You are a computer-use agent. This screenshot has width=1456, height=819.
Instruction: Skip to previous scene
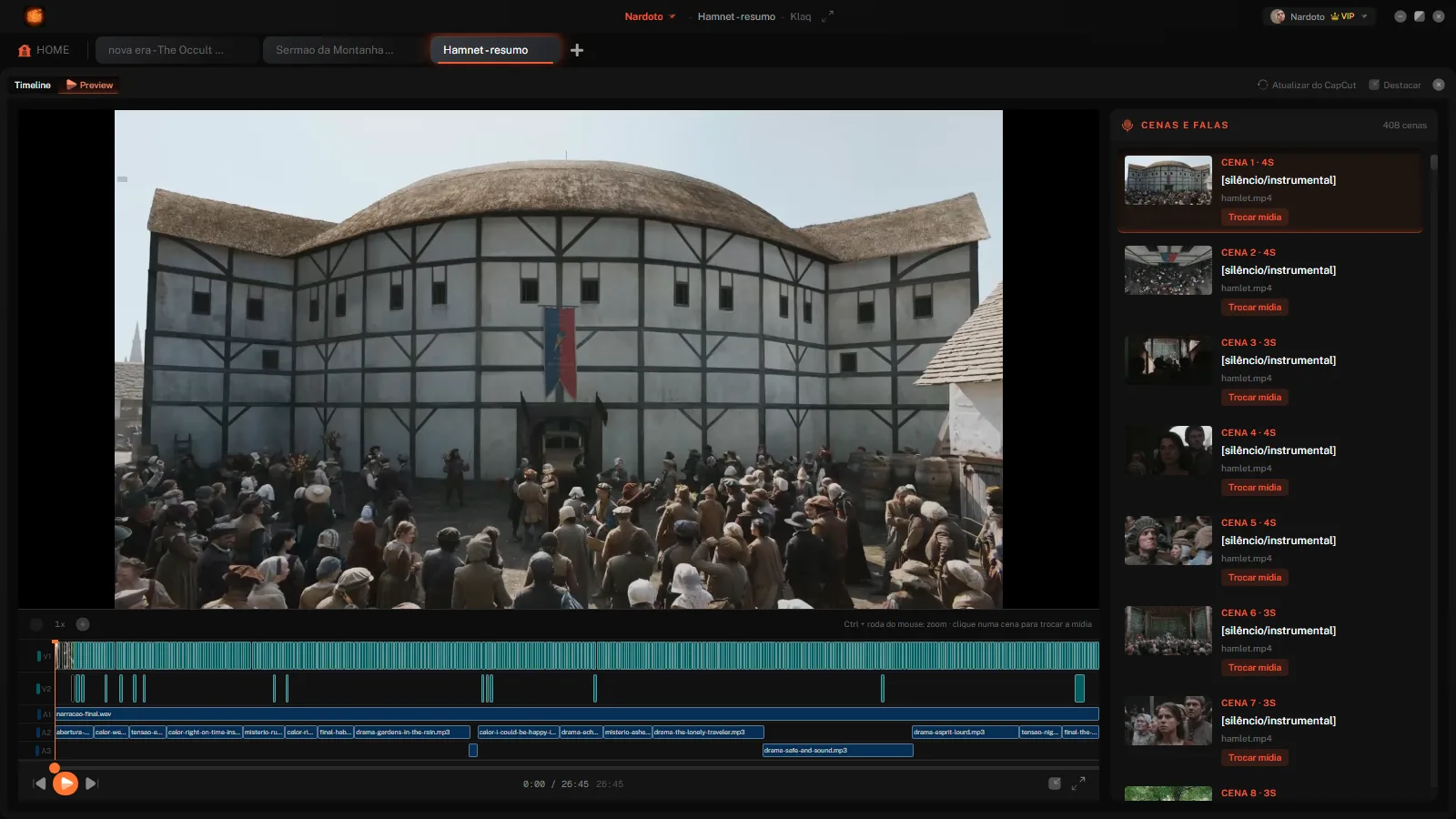click(39, 784)
